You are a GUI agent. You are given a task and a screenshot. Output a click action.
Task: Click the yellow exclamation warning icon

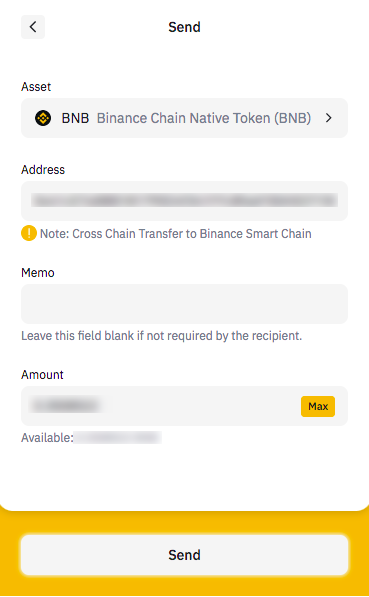[x=29, y=233]
